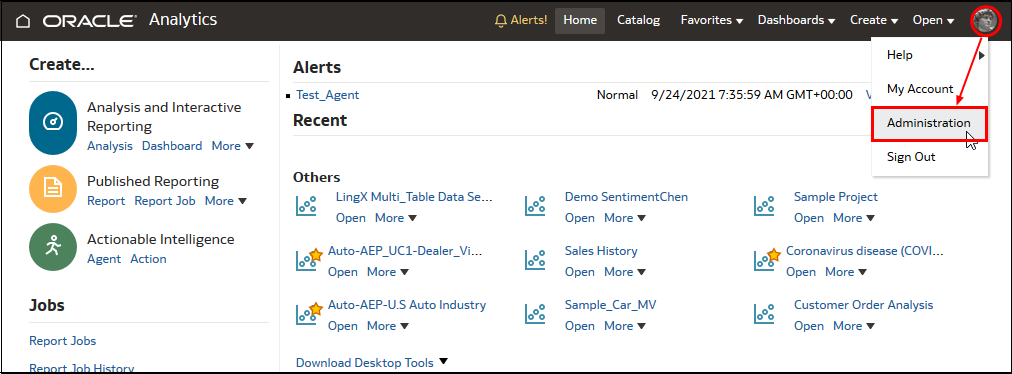Click the Customer Order Analysis chart icon
This screenshot has height=374, width=1012.
tap(764, 314)
